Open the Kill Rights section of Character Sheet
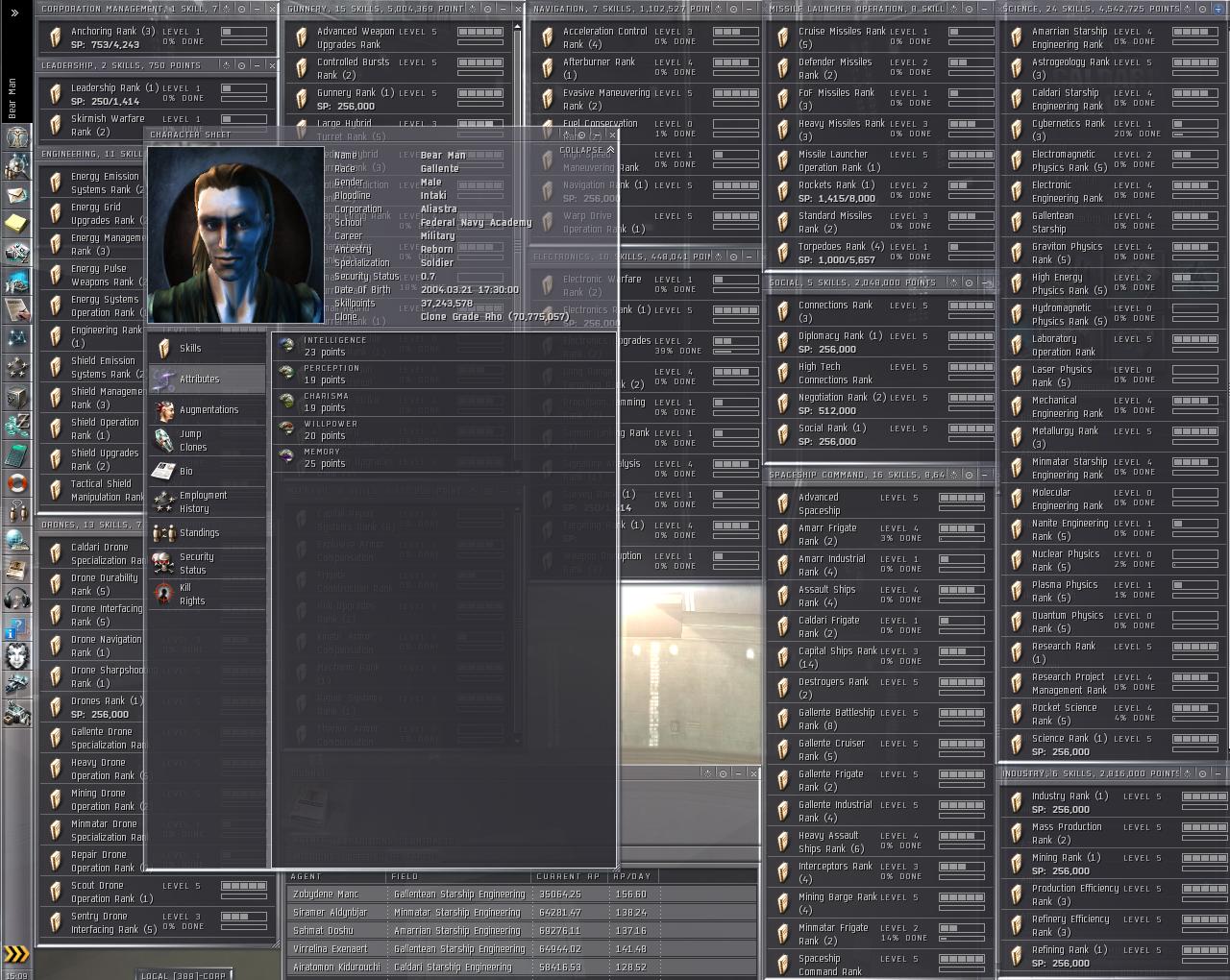1230x980 pixels. 207,594
